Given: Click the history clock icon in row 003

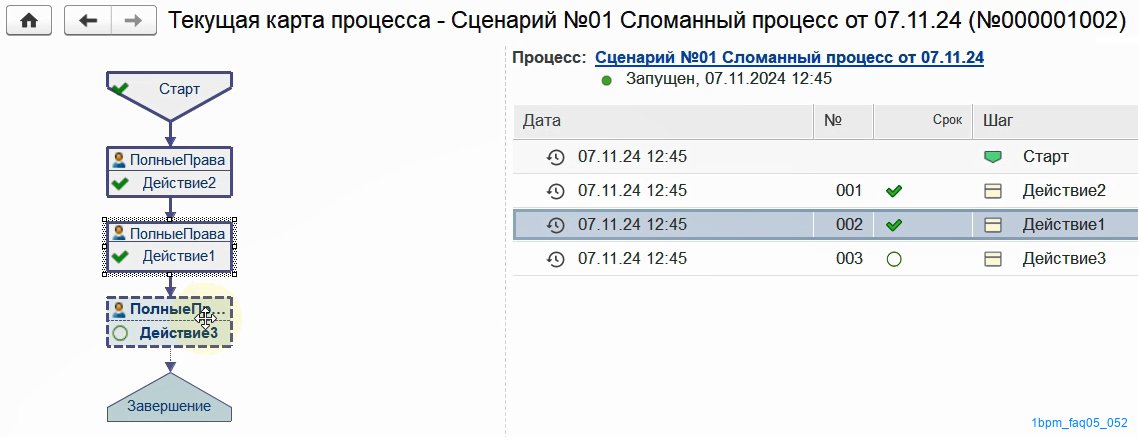Looking at the screenshot, I should click(x=555, y=259).
